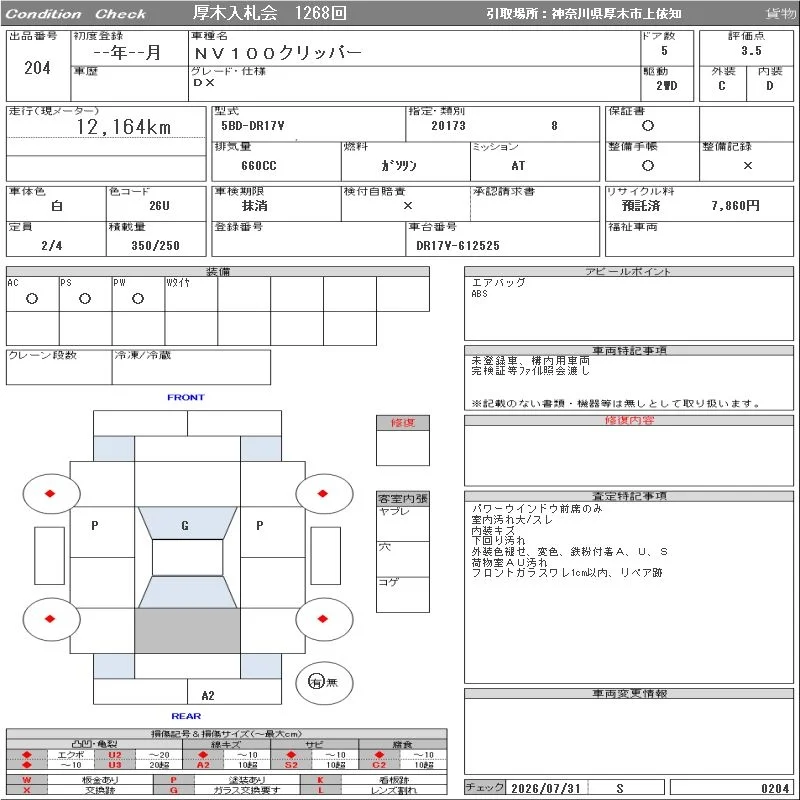Click the red diamond in the front tire oval on the diagram's right
The height and width of the screenshot is (800, 800).
322,493
